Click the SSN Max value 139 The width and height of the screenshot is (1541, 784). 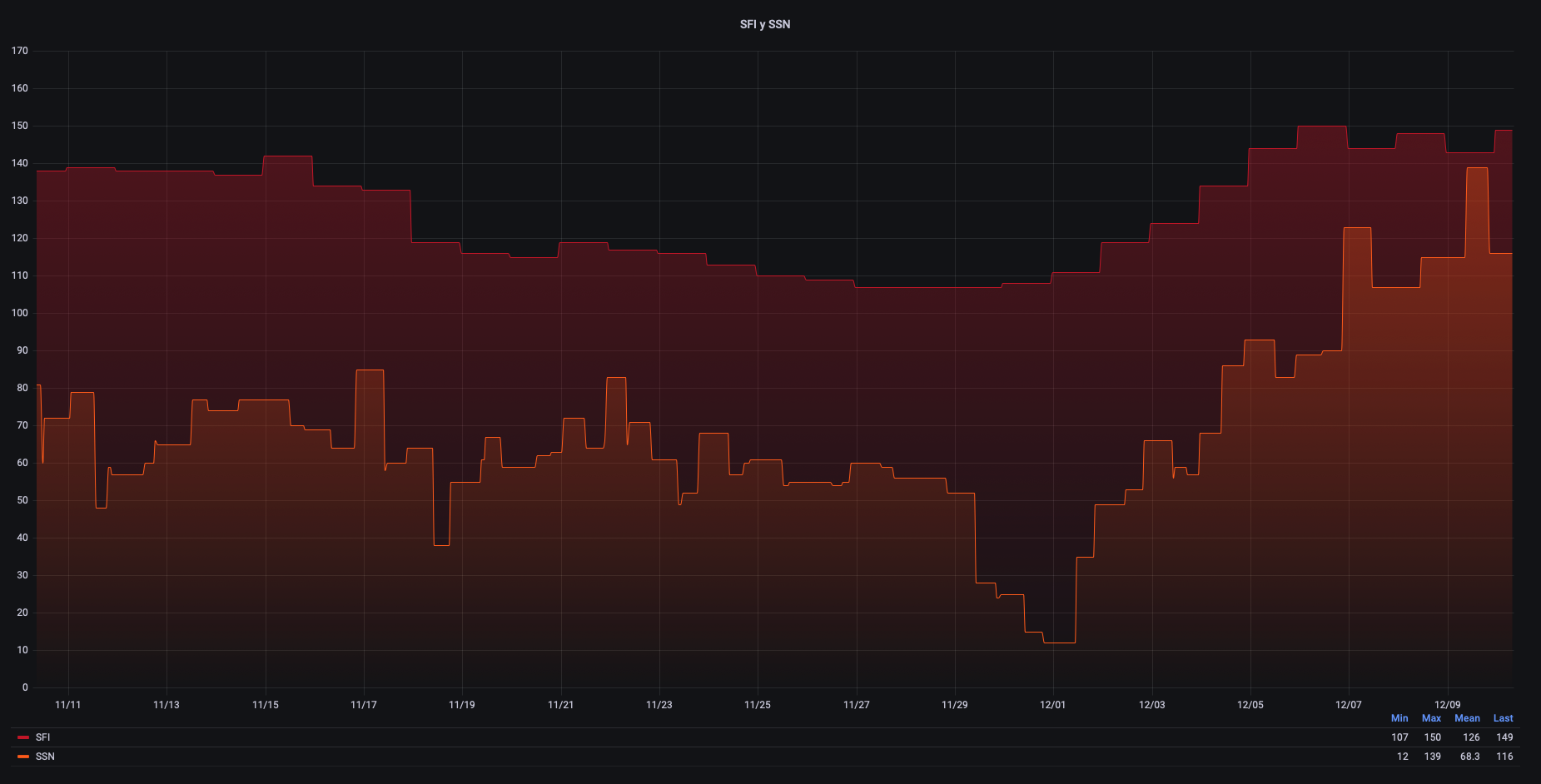pos(1432,757)
